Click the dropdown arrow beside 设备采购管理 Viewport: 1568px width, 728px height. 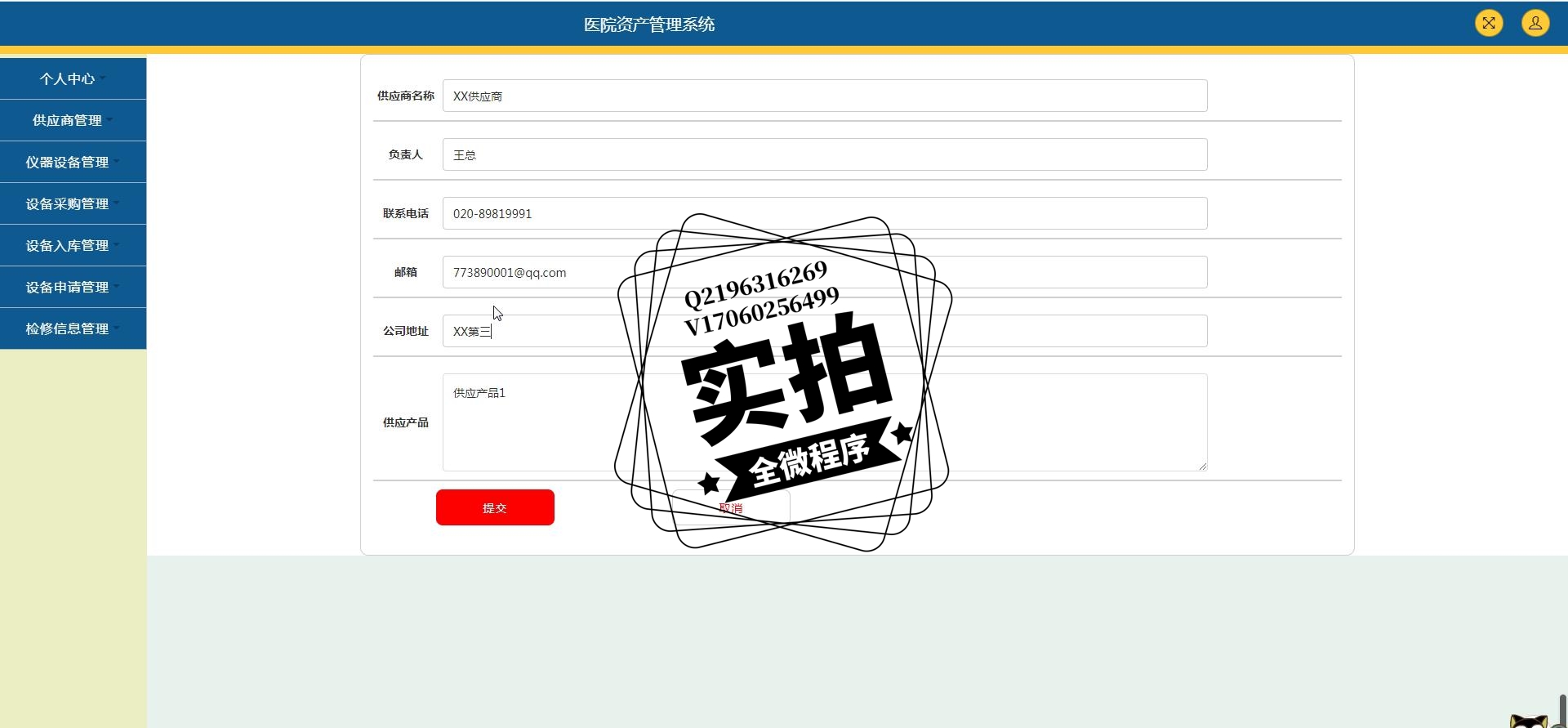pos(116,203)
